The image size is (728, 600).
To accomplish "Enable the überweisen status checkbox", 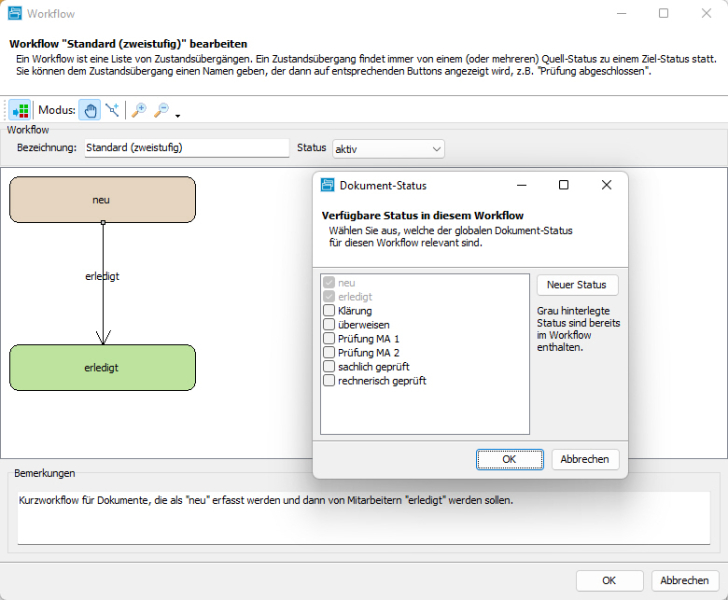I will 329,324.
